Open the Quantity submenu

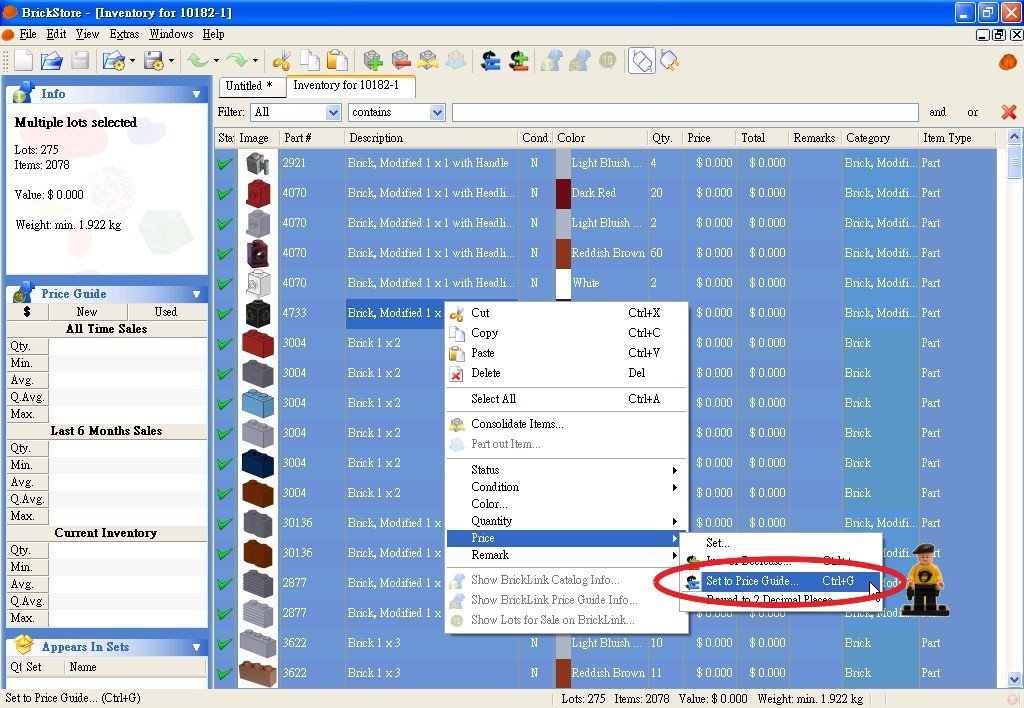coord(567,521)
